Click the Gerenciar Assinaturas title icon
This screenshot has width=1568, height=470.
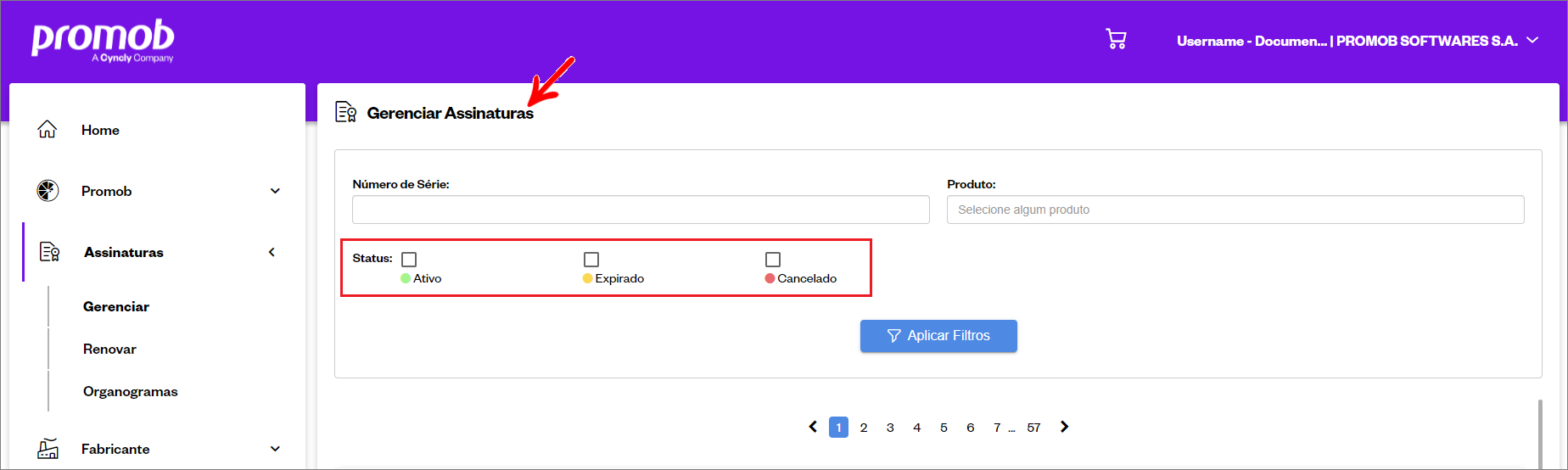pos(345,112)
